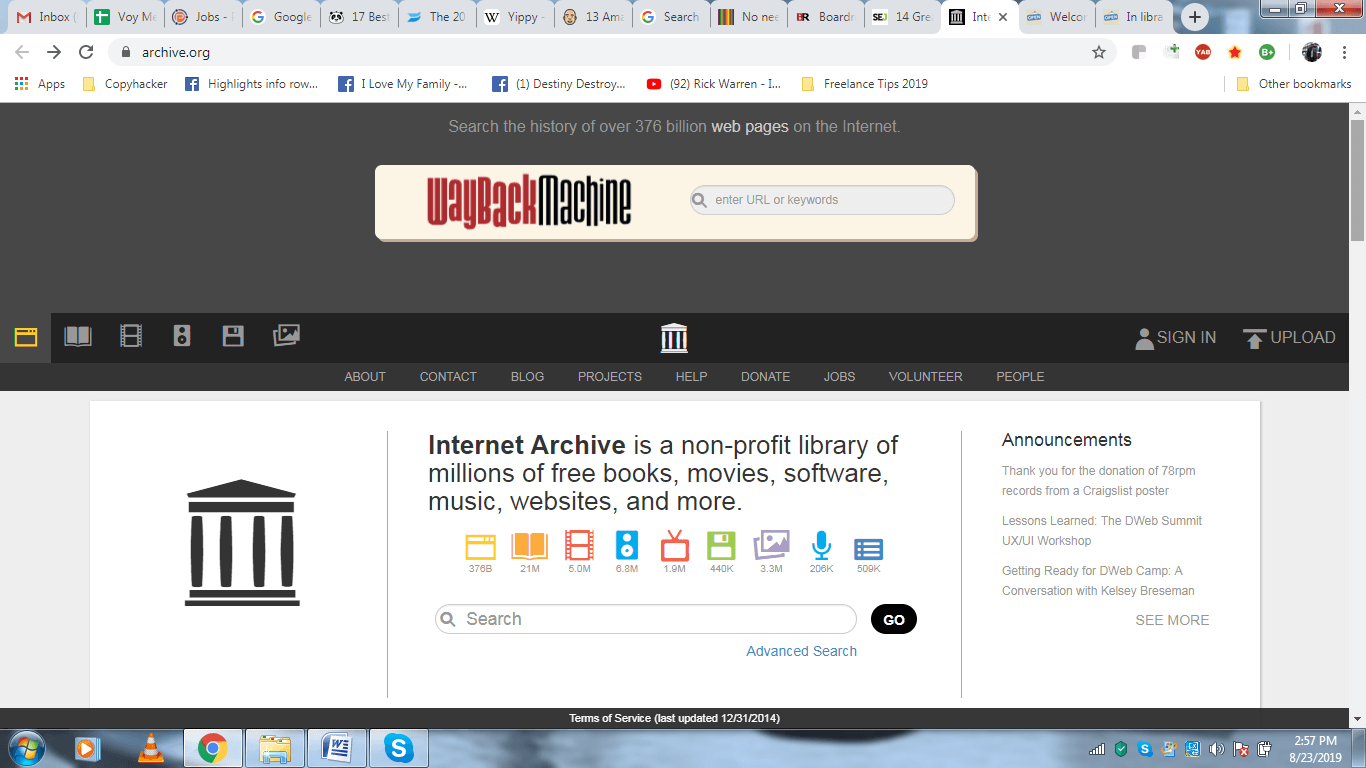Open Chrome from the taskbar
Screen dimensions: 1366x768
click(212, 748)
